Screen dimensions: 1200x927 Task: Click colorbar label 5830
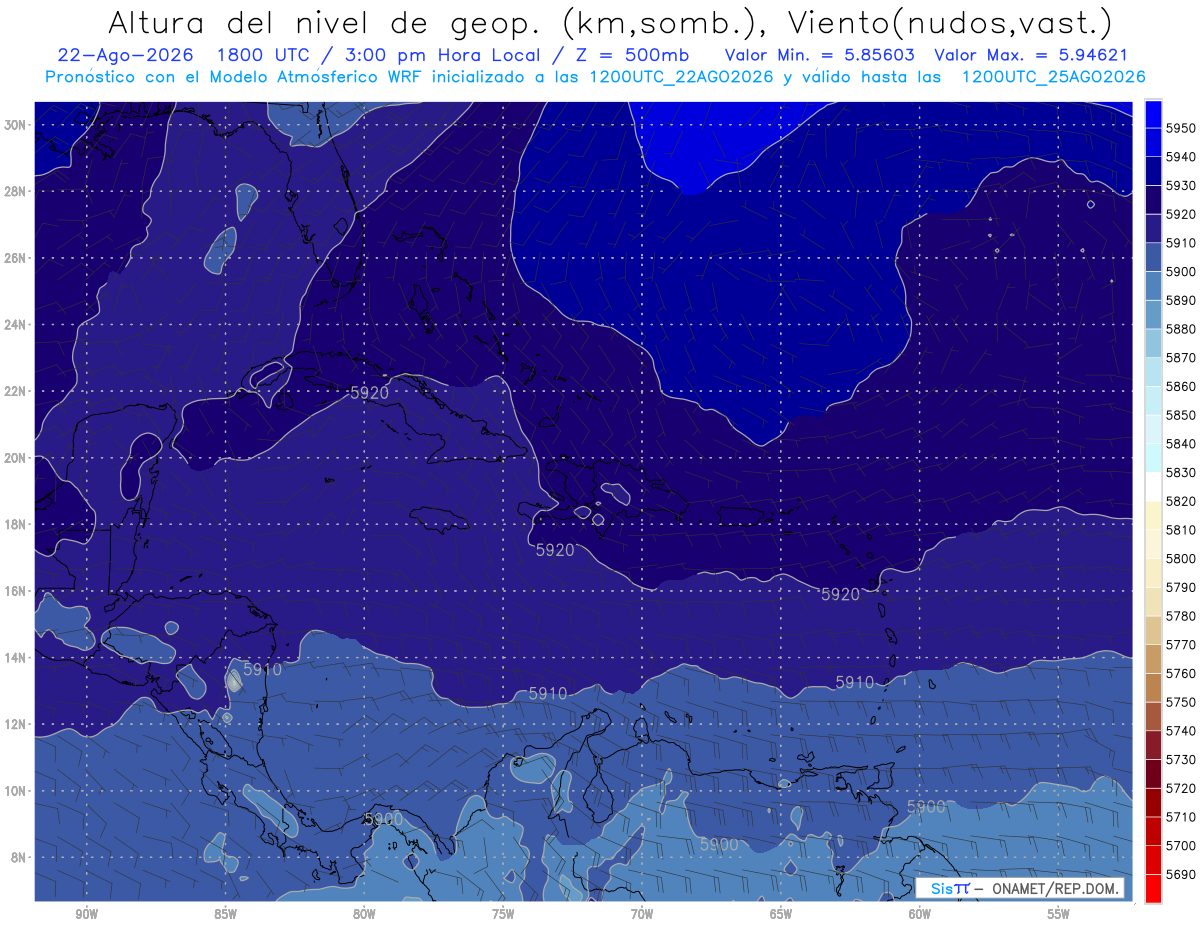pos(1181,473)
